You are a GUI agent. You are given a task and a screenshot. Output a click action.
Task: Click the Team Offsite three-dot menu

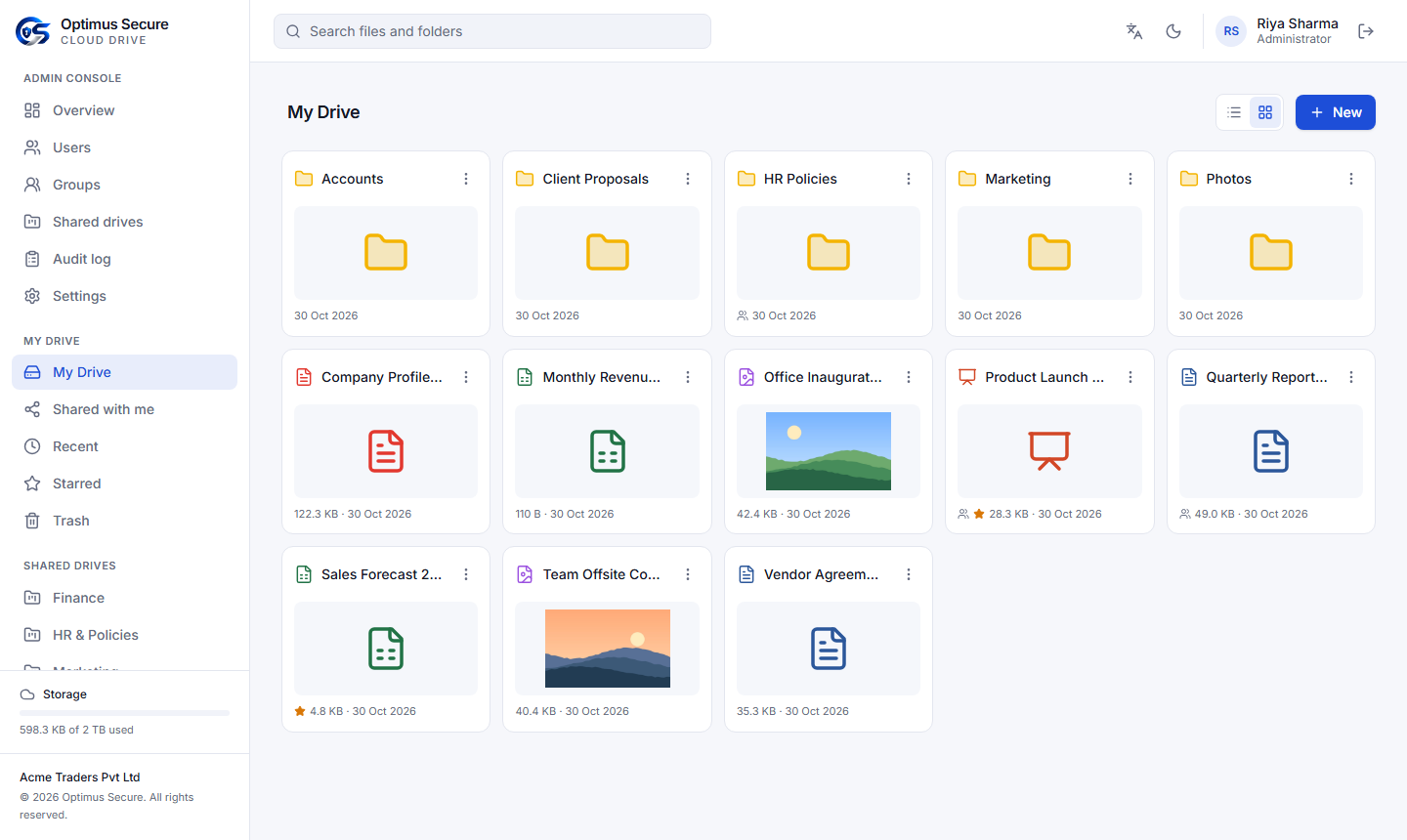pyautogui.click(x=688, y=574)
